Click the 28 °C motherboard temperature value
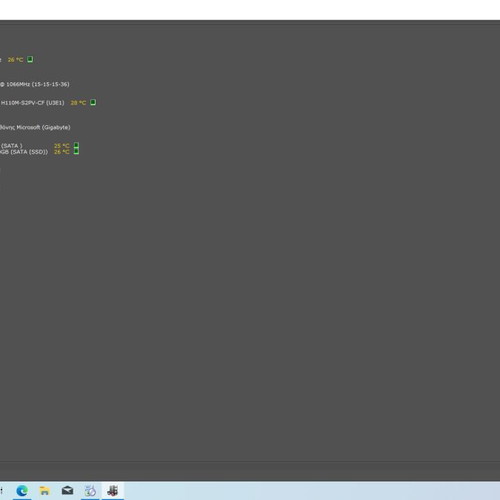Image resolution: width=500 pixels, height=500 pixels. pyautogui.click(x=78, y=103)
